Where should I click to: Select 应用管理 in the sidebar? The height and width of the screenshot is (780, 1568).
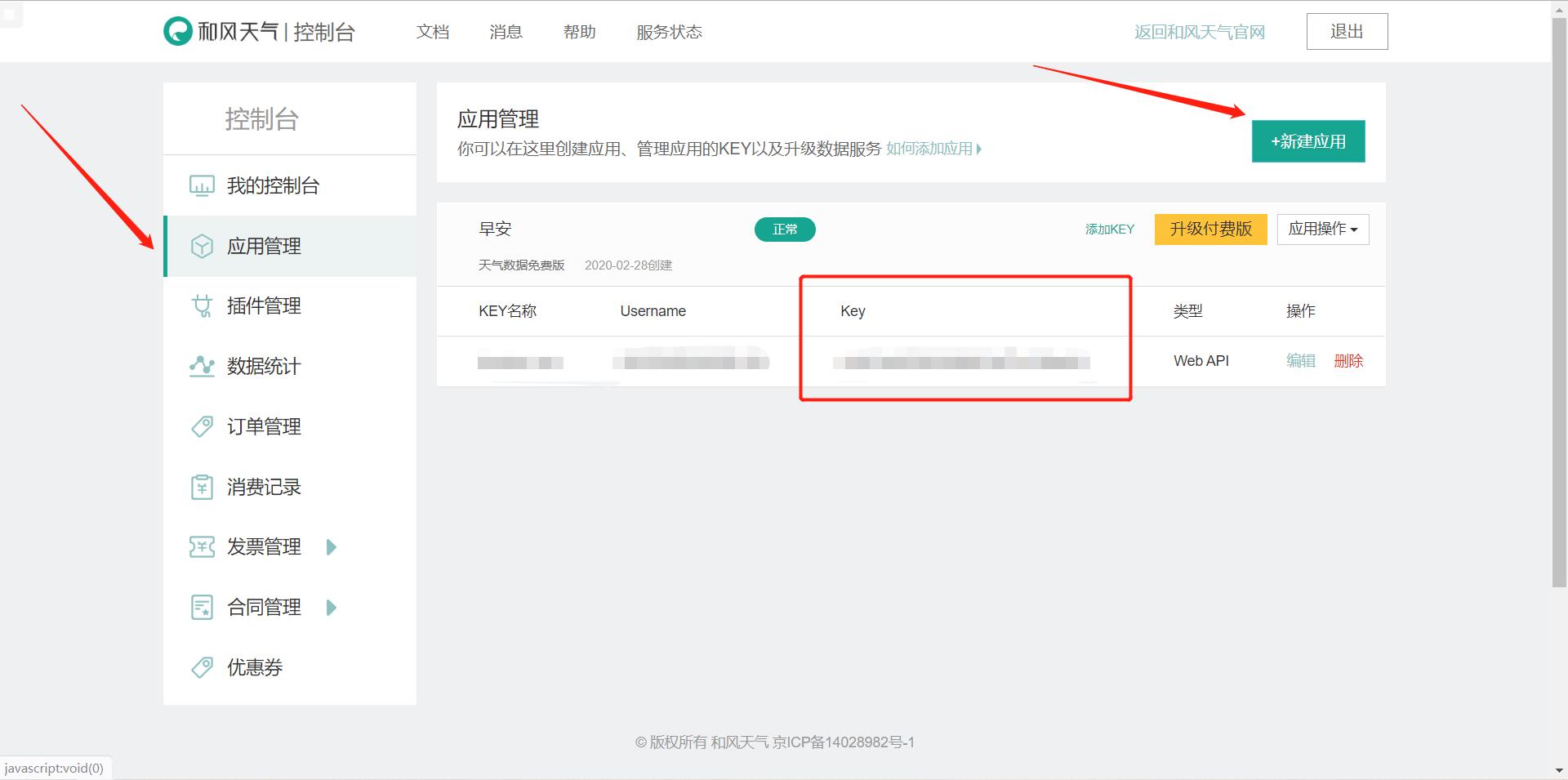click(x=290, y=246)
